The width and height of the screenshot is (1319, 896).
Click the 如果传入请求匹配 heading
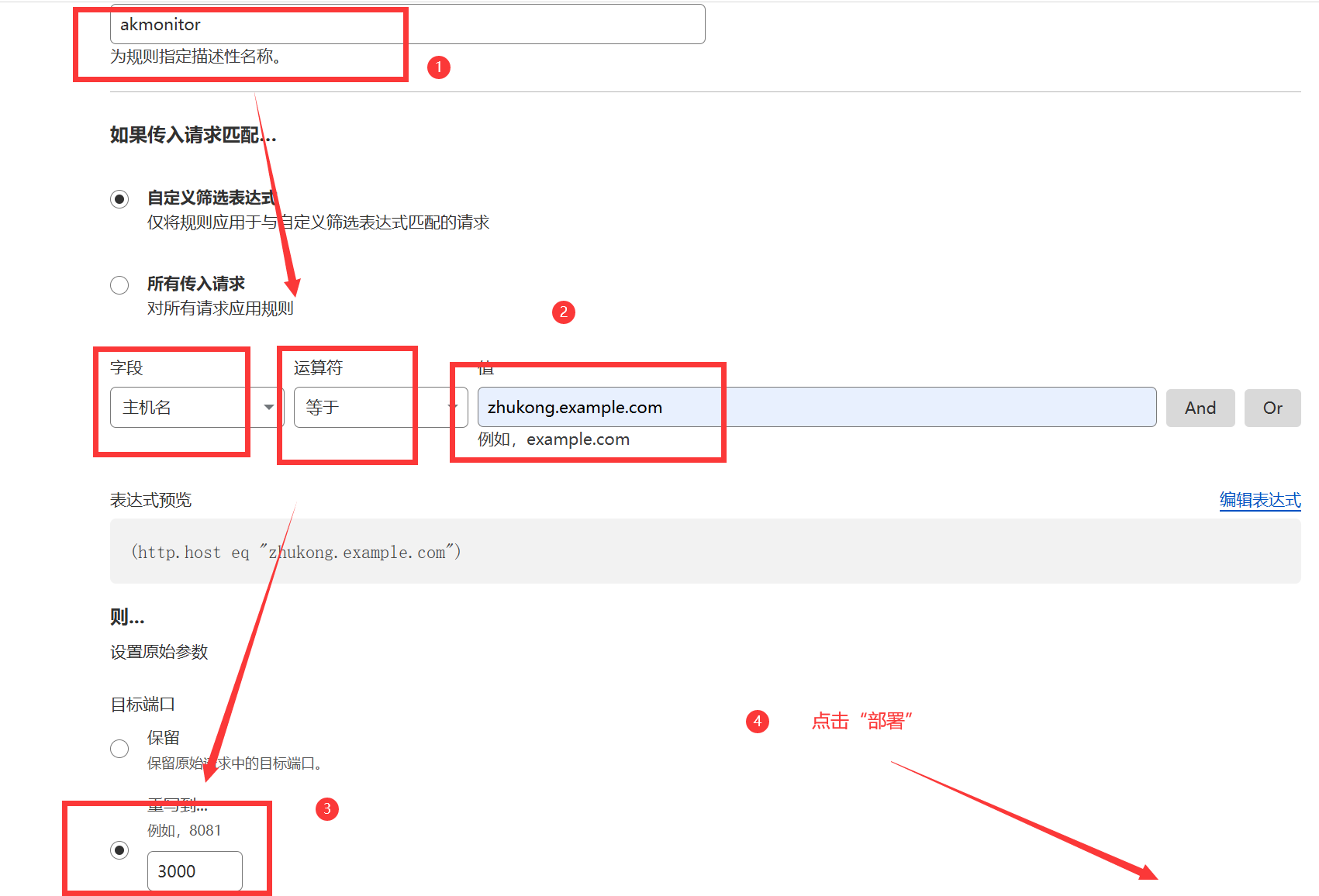(192, 136)
